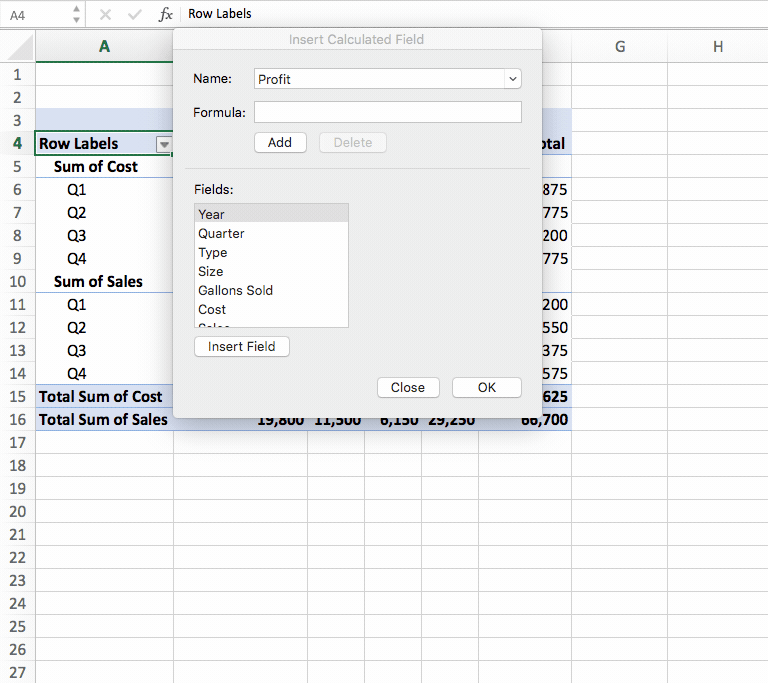Click the Add button

click(x=280, y=143)
